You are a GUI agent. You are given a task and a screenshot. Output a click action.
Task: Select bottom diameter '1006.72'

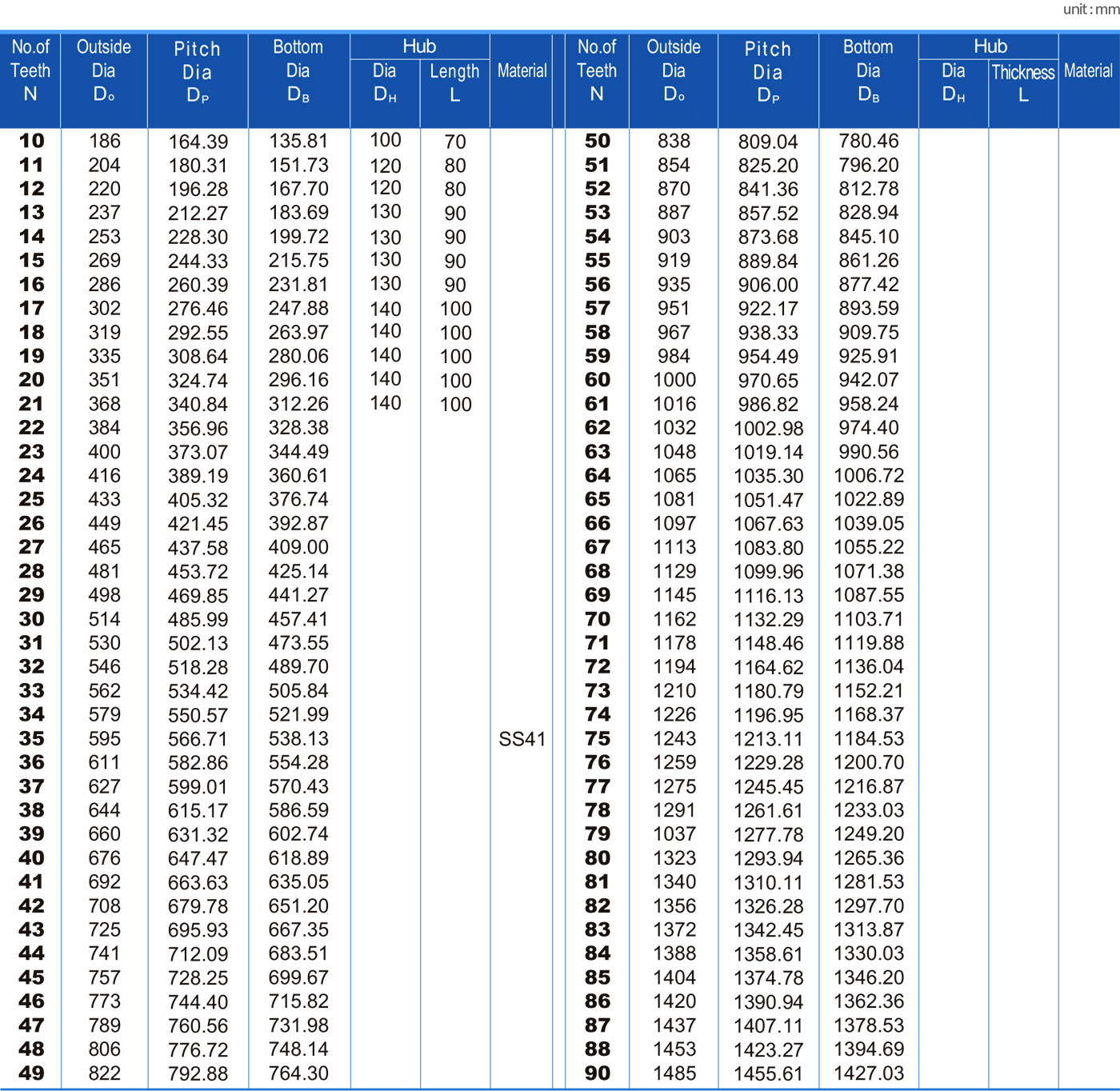click(x=869, y=476)
